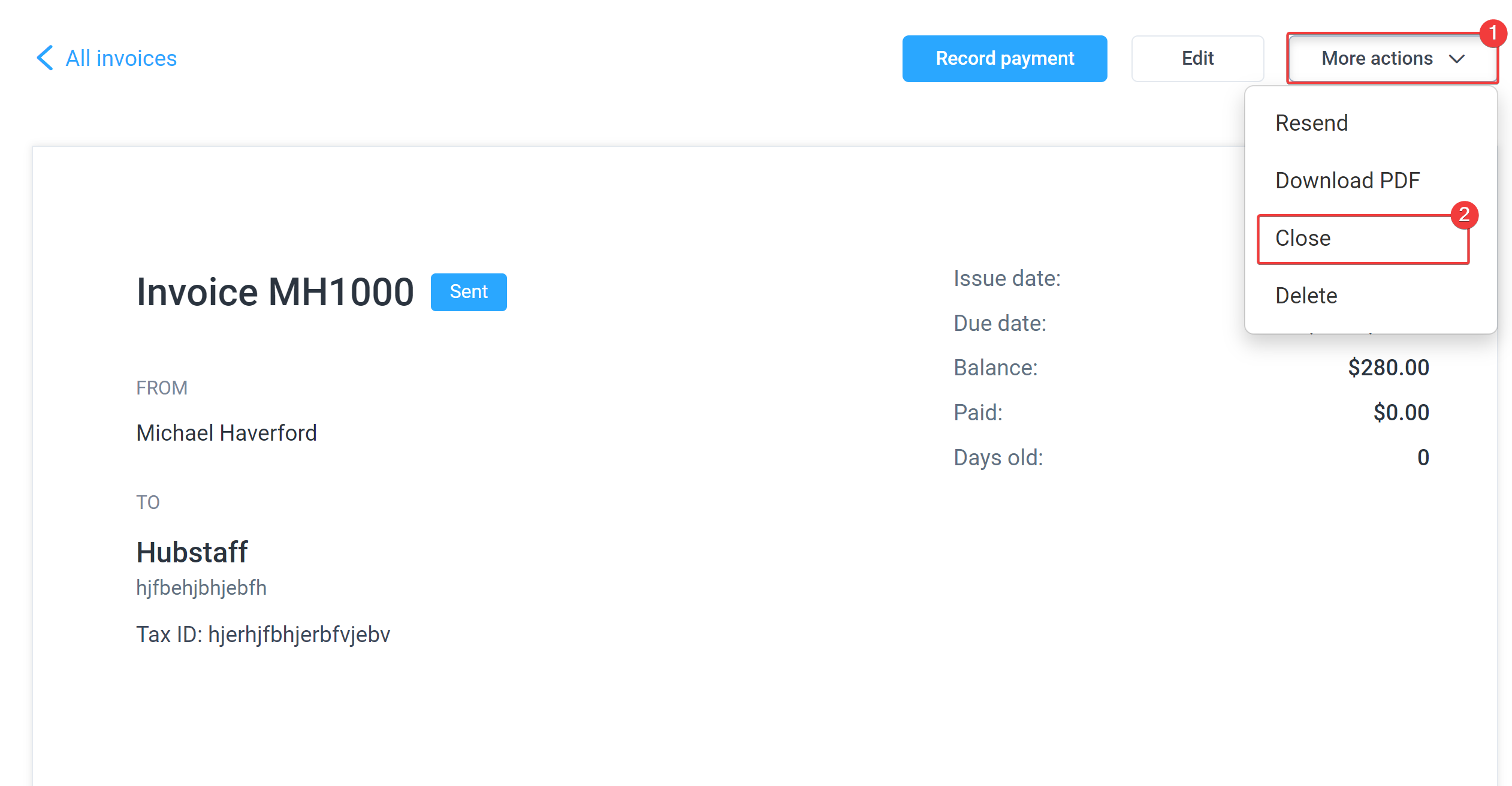Click the Invoice MH1000 heading

pos(275,292)
